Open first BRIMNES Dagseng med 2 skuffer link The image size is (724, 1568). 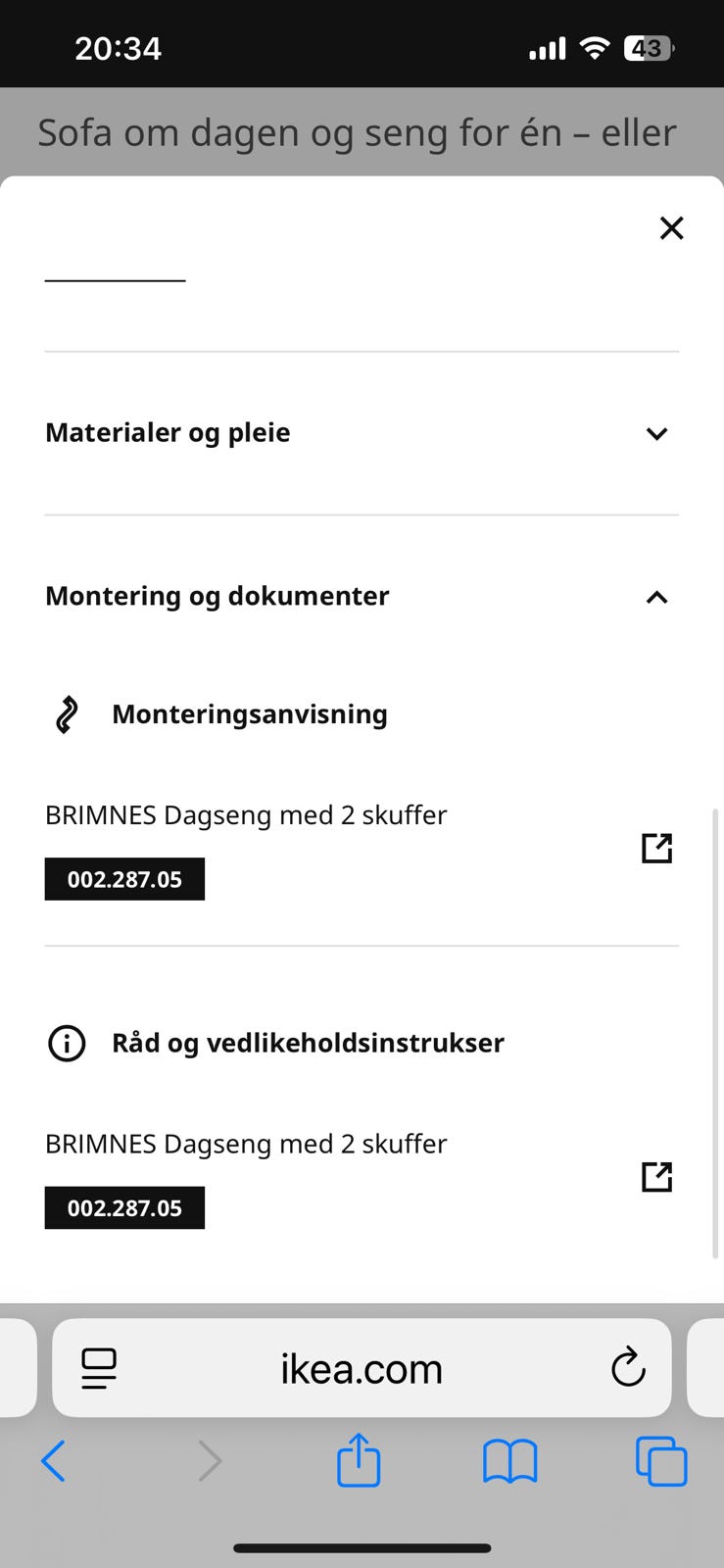point(246,815)
